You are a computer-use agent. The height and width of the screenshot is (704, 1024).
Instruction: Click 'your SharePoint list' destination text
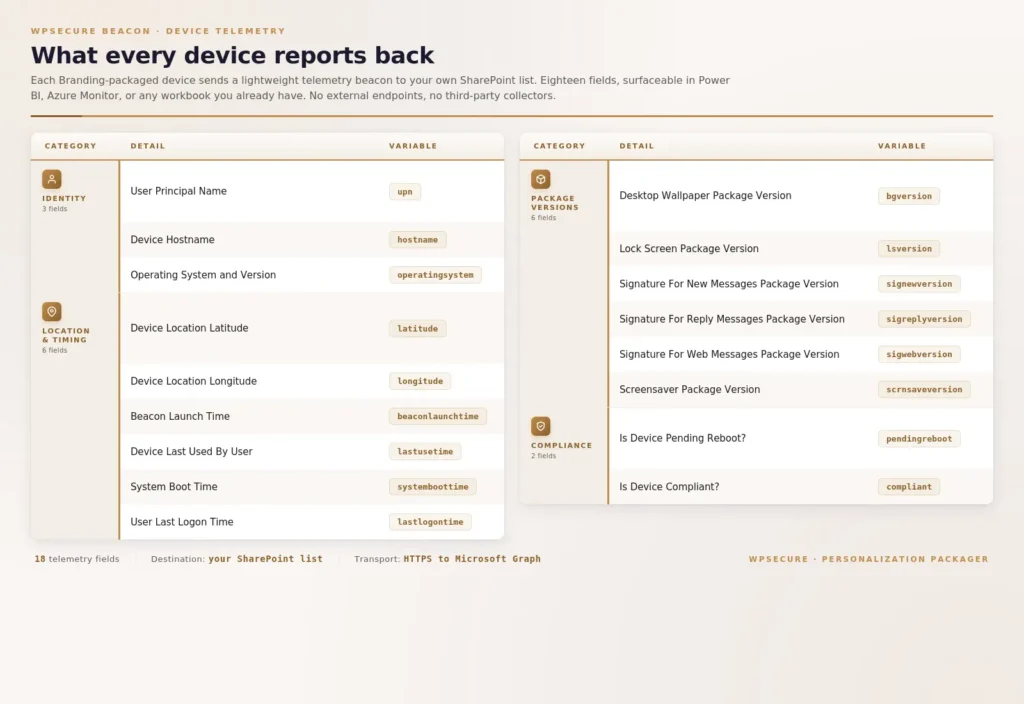265,559
